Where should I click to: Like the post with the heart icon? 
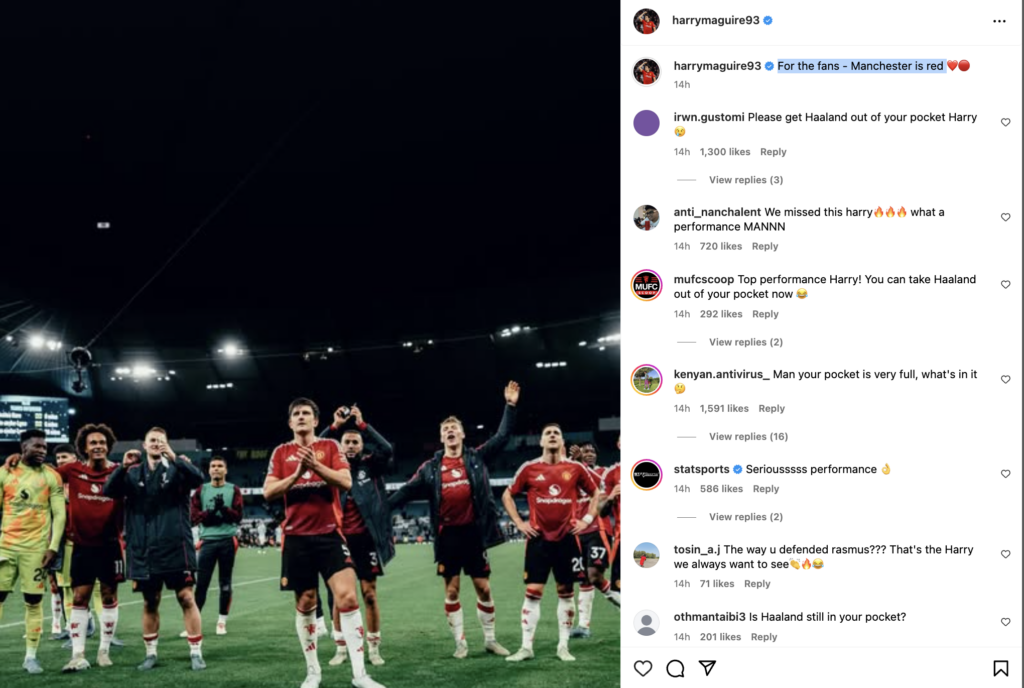643,668
